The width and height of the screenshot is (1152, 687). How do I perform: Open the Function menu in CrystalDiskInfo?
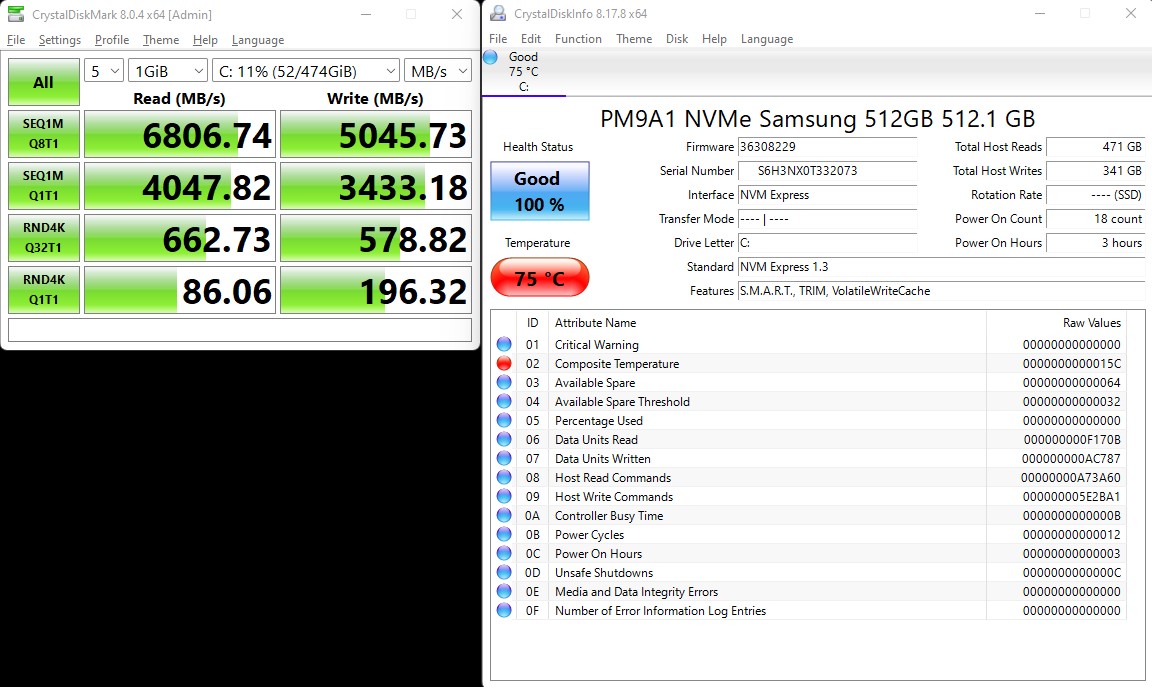pos(578,39)
